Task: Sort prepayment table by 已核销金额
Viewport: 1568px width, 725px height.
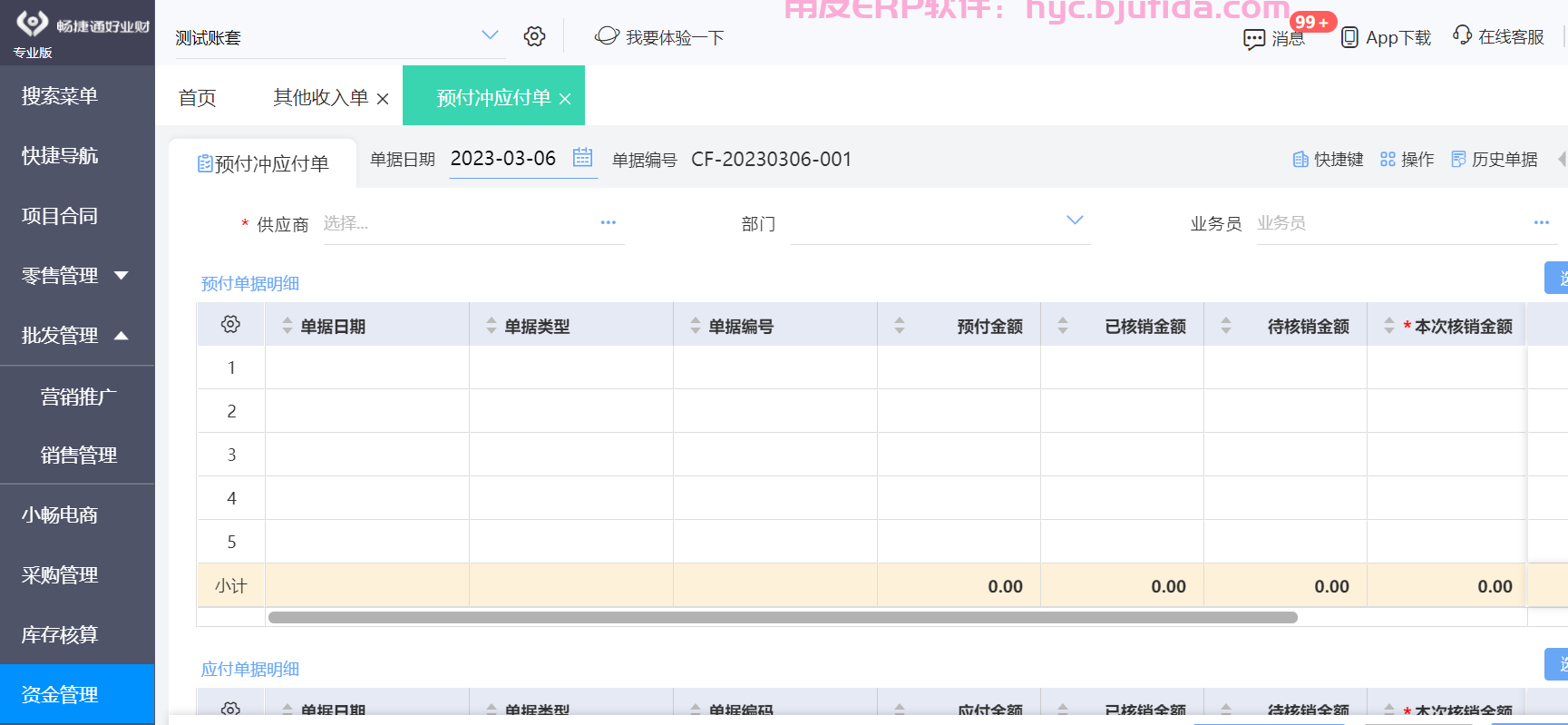Action: pos(1063,326)
